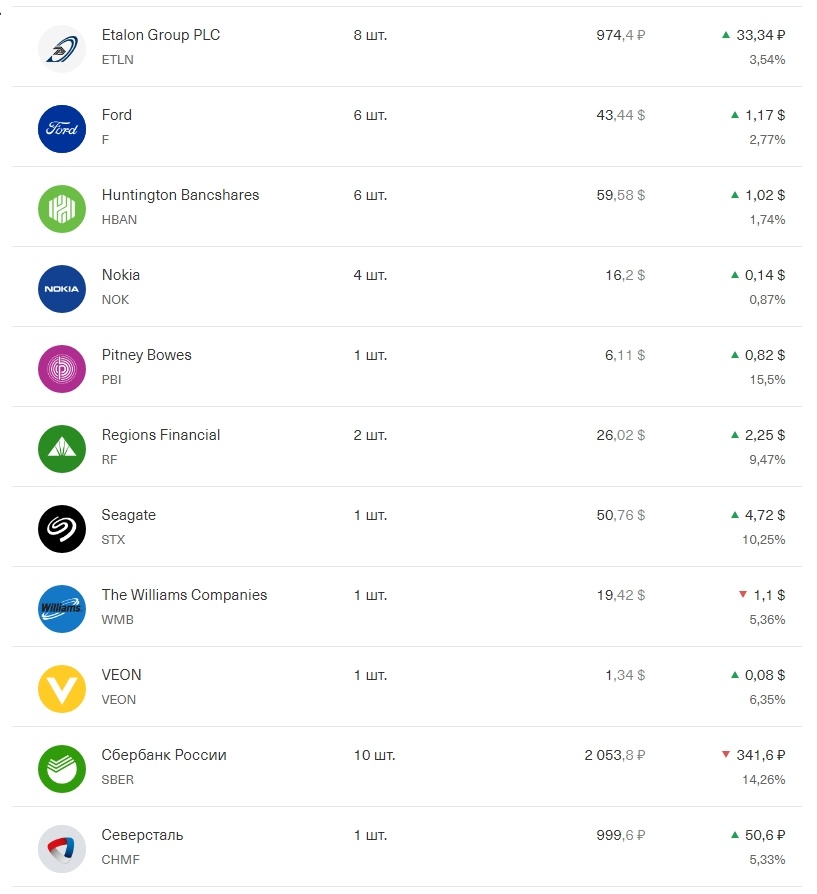Open the Северсталь stock name
This screenshot has width=817, height=894.
(x=143, y=835)
